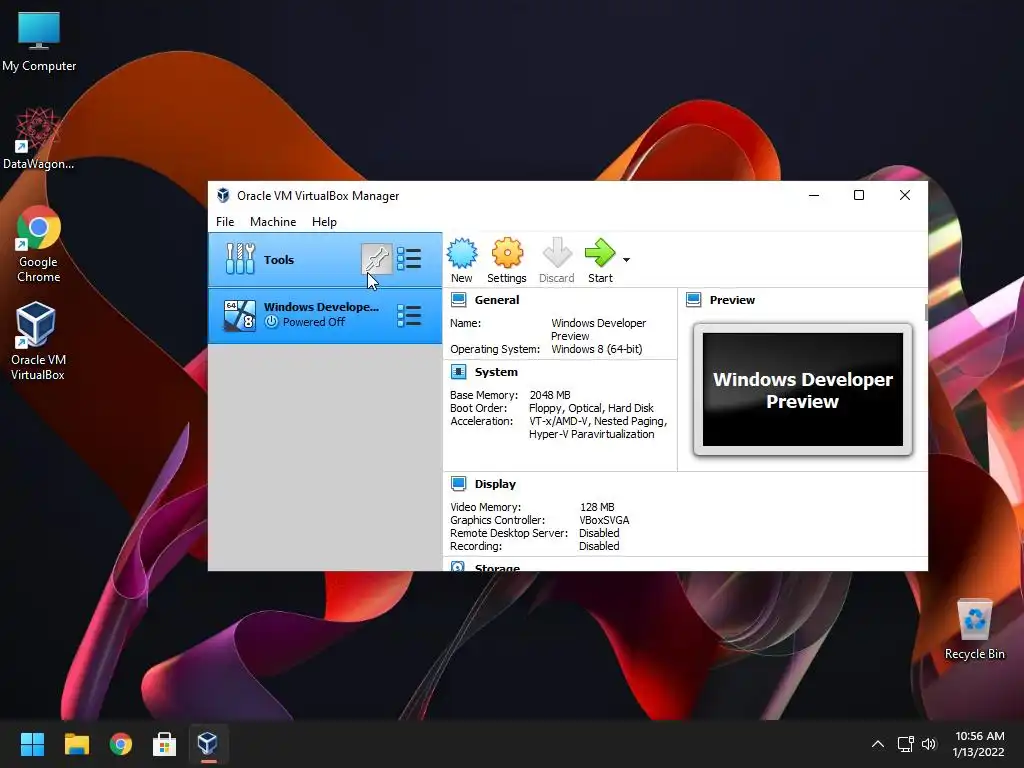Screen dimensions: 1024x768
Task: Click the VM preview thumbnail
Action: pos(803,389)
